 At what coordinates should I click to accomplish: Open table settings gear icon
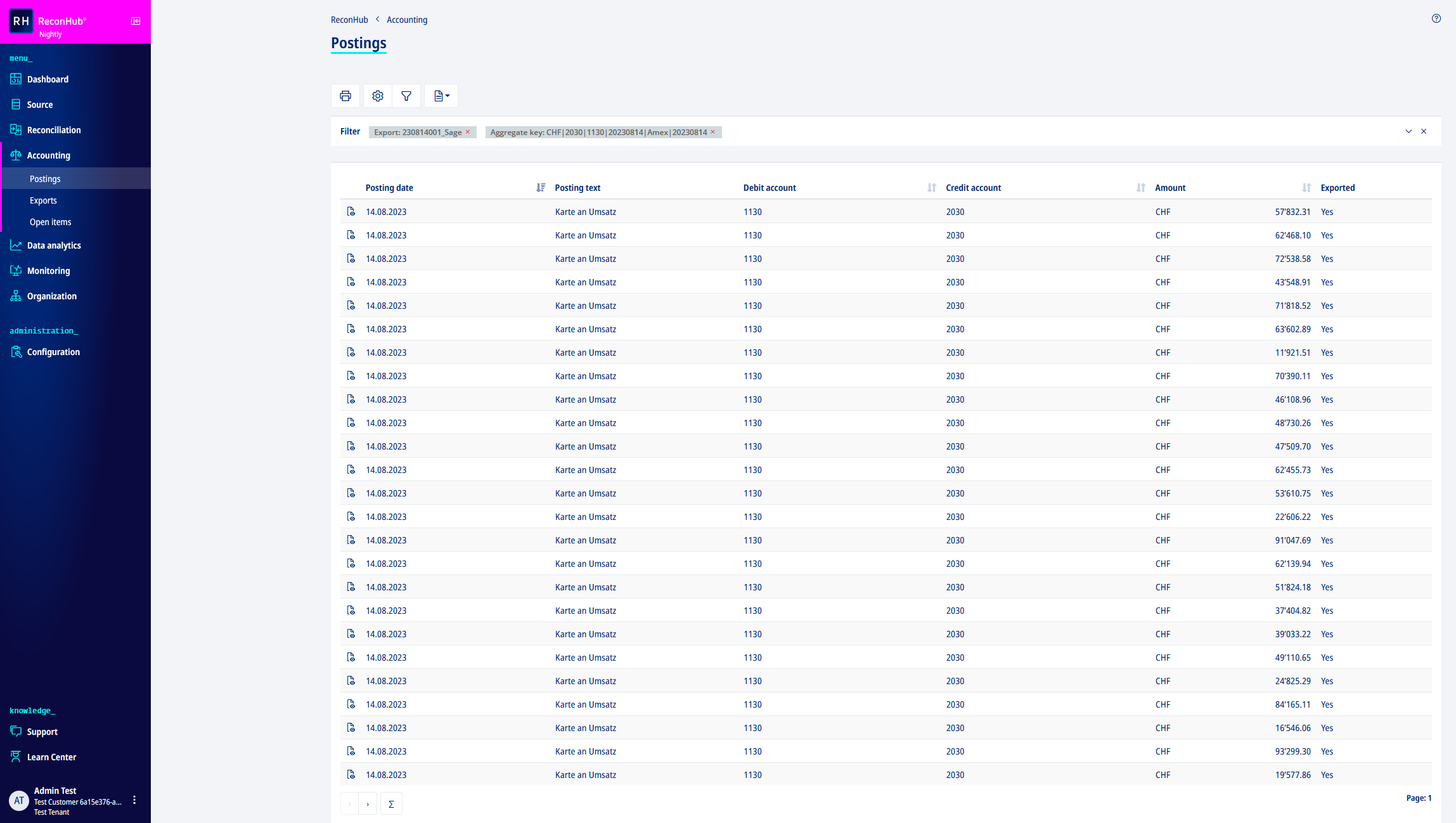click(x=378, y=96)
